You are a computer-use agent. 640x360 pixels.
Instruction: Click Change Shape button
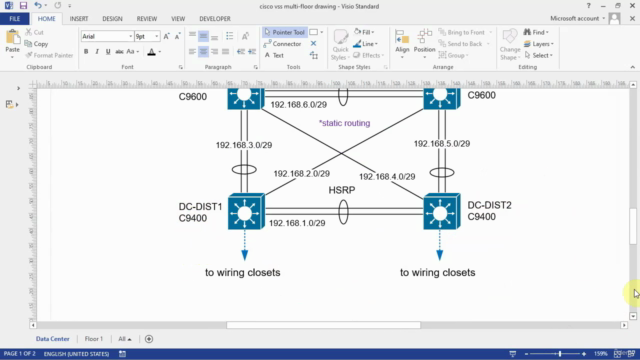click(510, 45)
